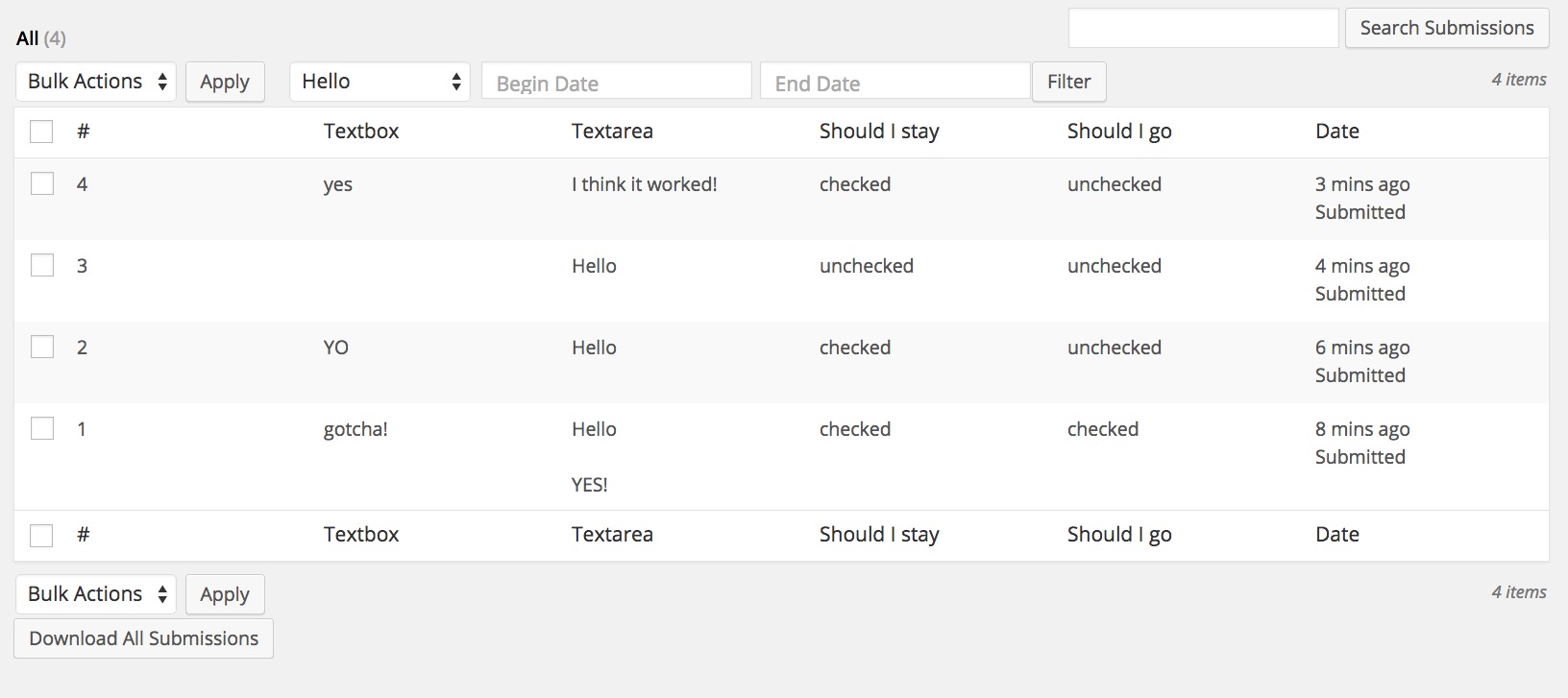Focus the Begin Date field
The width and height of the screenshot is (1568, 698).
point(617,82)
